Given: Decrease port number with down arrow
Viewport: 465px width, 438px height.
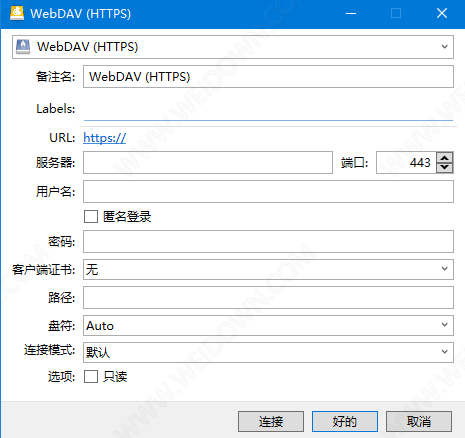Looking at the screenshot, I should pyautogui.click(x=445, y=168).
